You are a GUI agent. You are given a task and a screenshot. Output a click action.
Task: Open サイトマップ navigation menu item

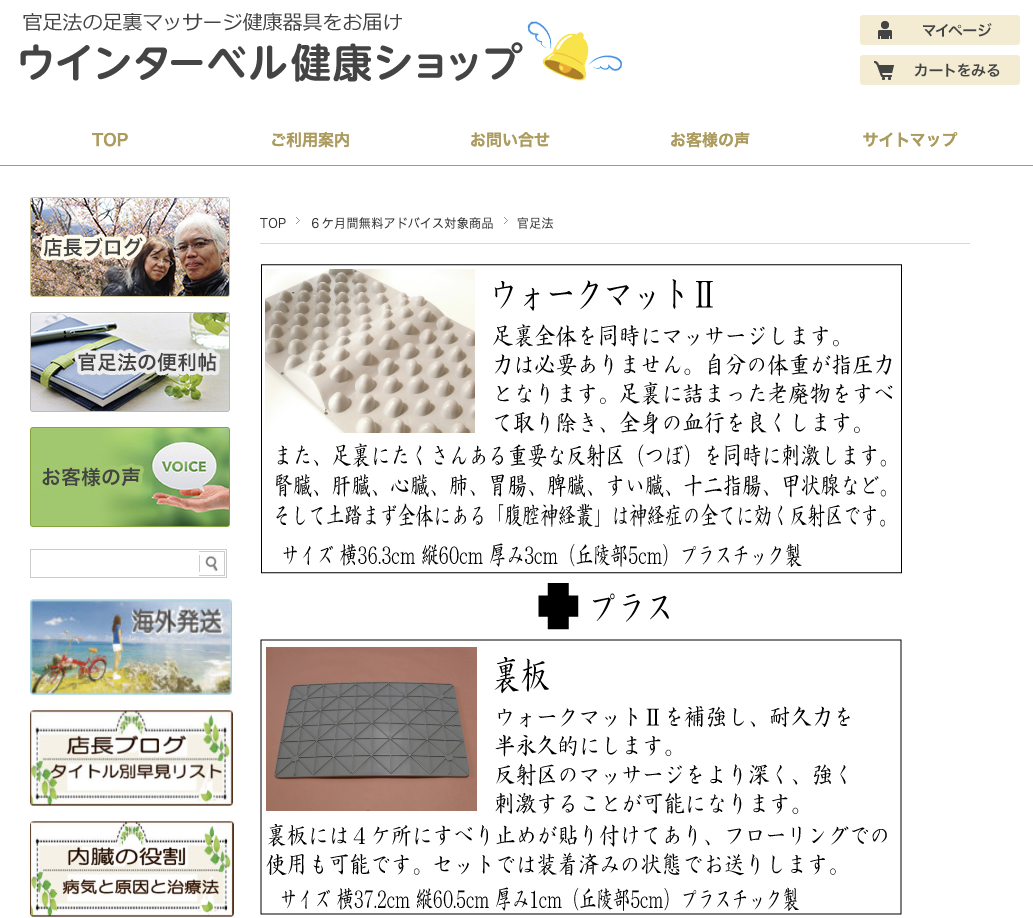[910, 140]
